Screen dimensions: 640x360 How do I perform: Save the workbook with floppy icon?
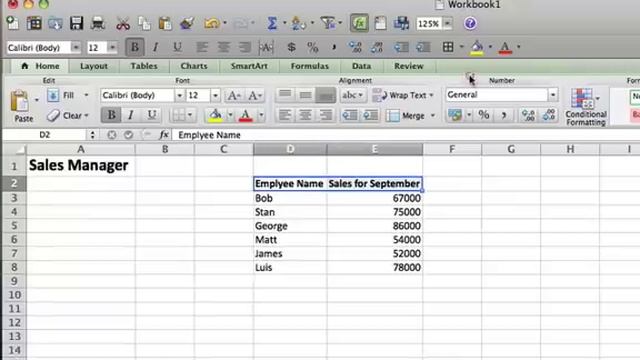pos(76,23)
